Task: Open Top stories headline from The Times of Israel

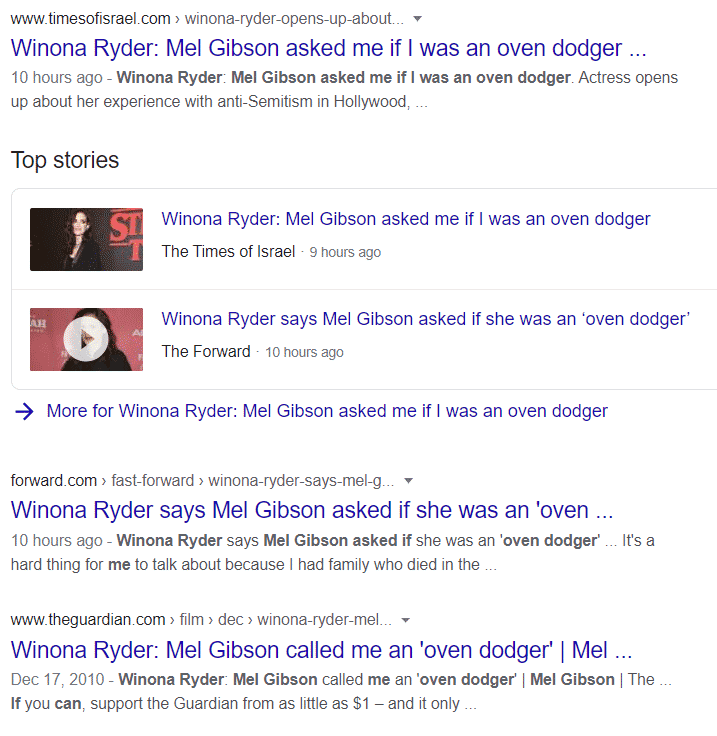Action: click(x=406, y=219)
